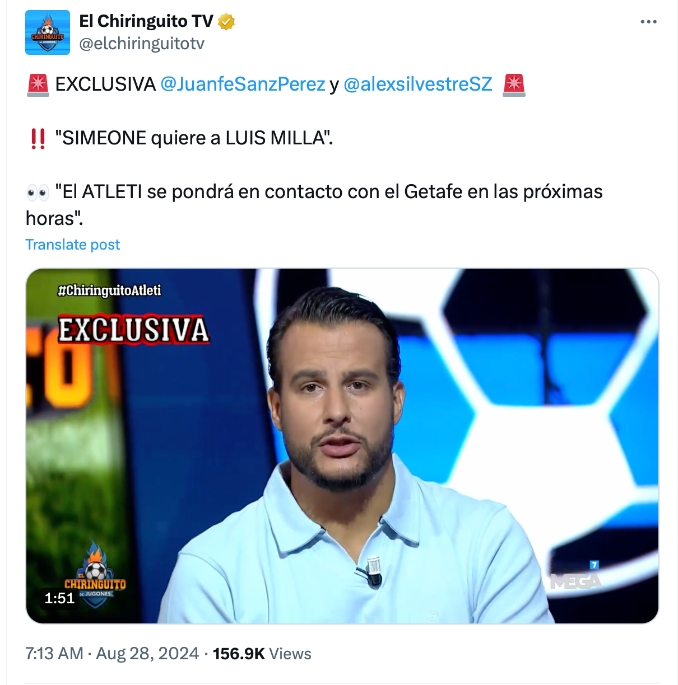
Task: Click the gold verified badge
Action: click(x=226, y=22)
